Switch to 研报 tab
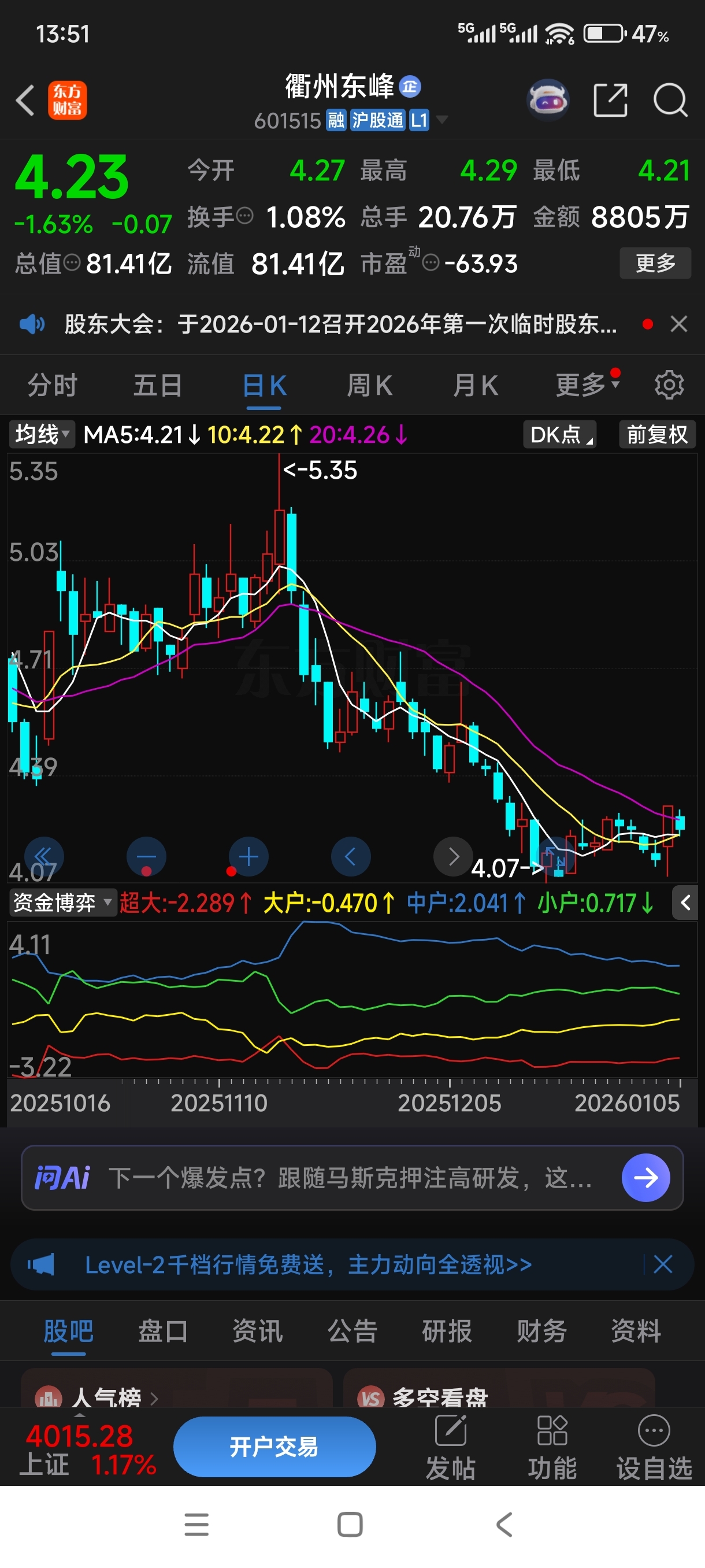Screen dimensions: 705x1568 447,1331
